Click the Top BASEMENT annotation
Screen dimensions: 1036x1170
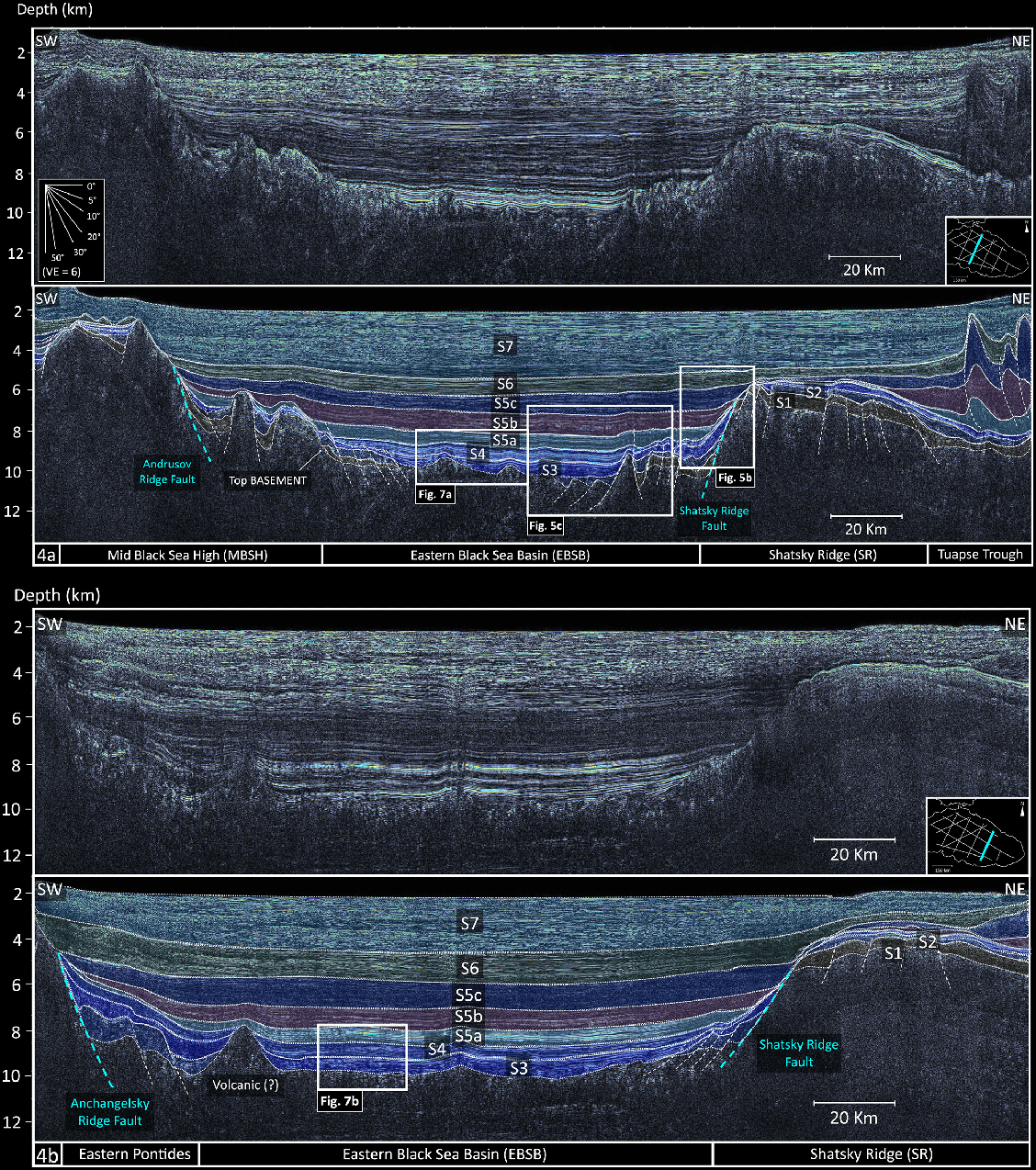tap(267, 480)
